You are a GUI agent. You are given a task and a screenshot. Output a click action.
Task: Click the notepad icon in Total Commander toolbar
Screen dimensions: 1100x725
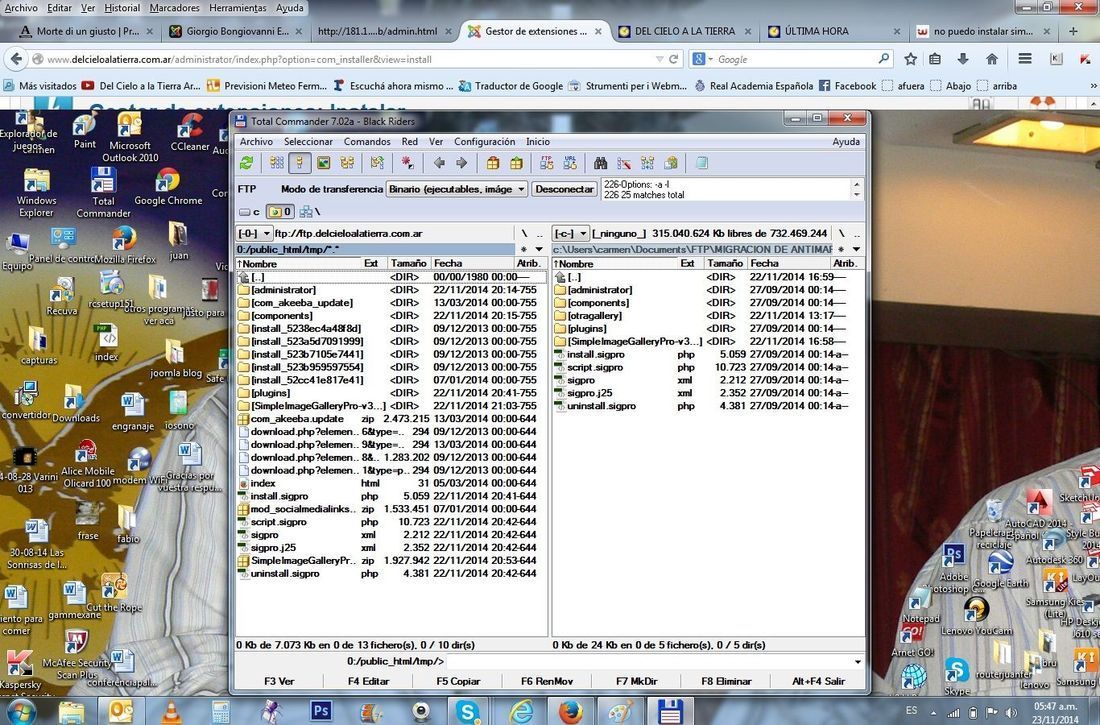[701, 164]
